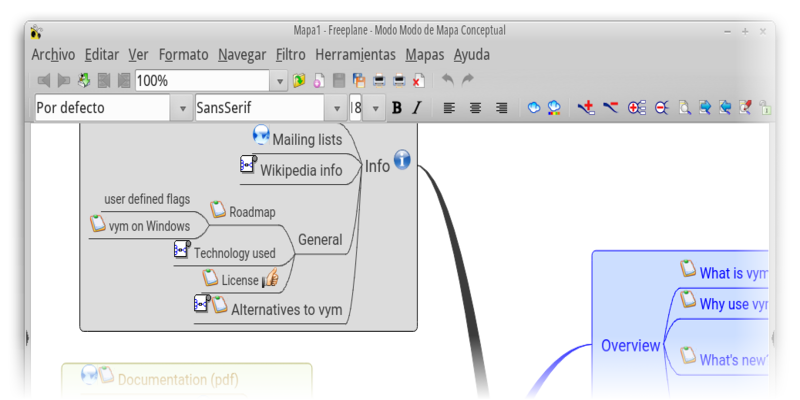The image size is (800, 400).
Task: Align text left
Action: 449,108
